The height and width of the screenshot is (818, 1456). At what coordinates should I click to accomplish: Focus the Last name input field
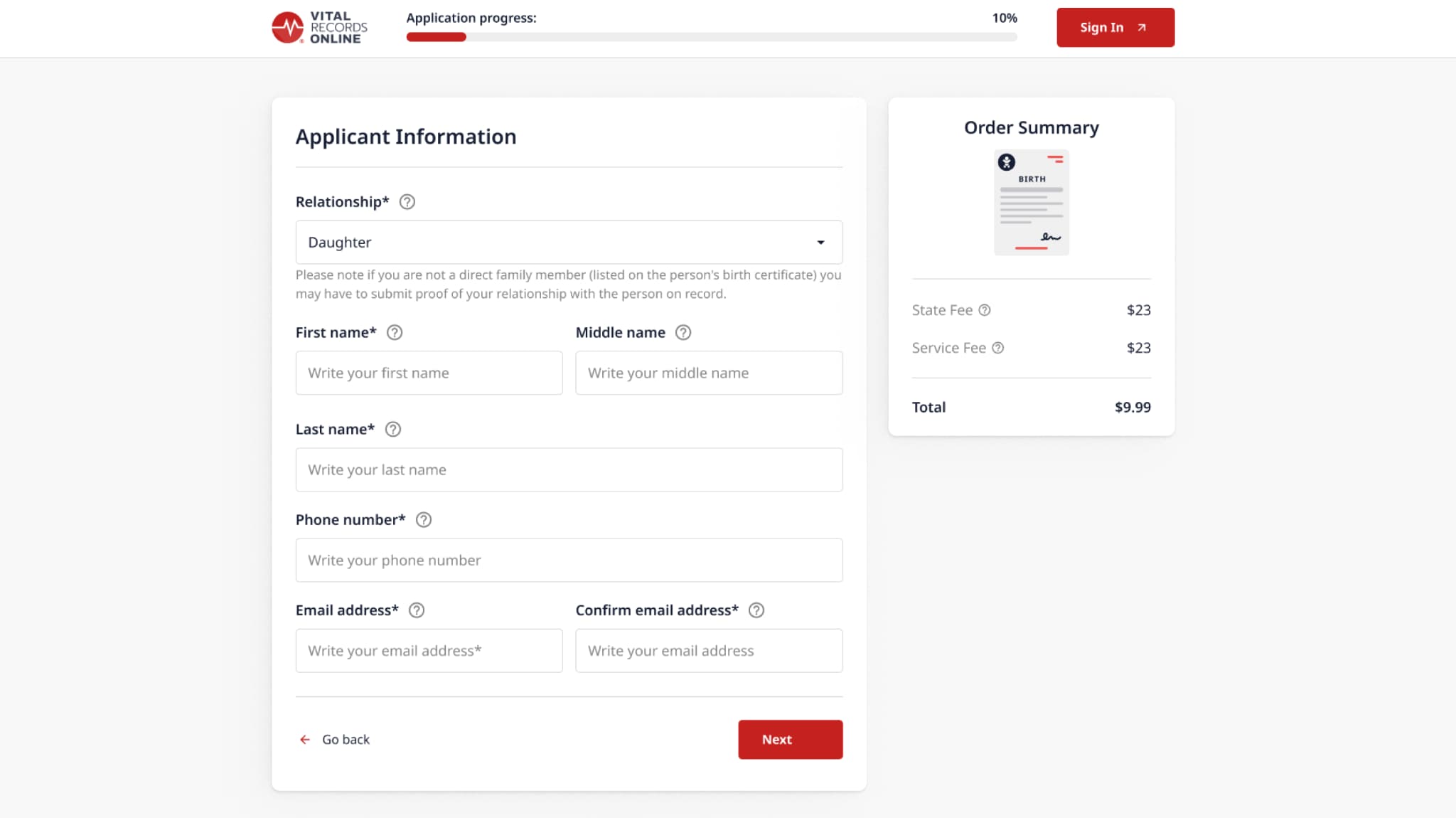(x=569, y=469)
